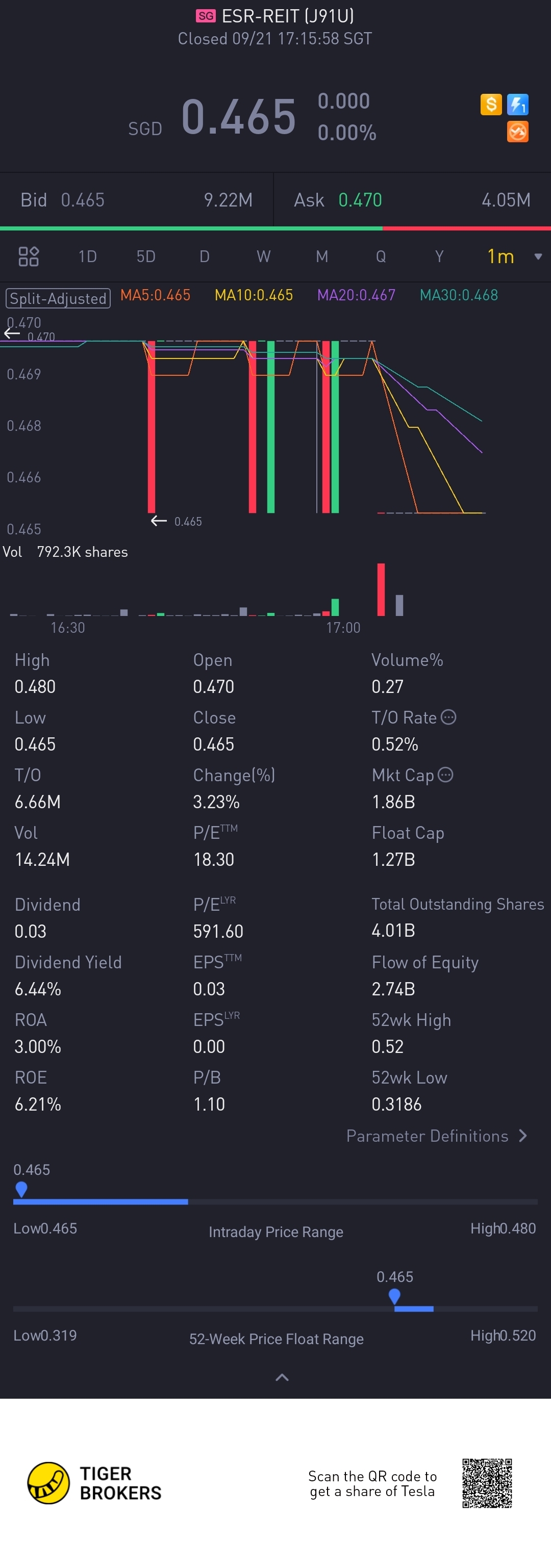Select the W weekly chart tab

[x=263, y=256]
